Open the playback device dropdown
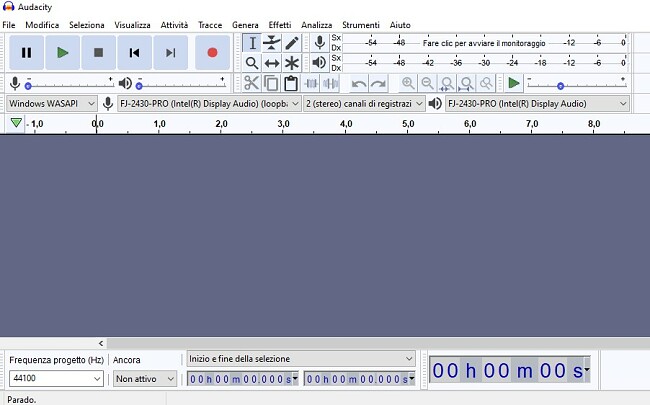The image size is (650, 405). 537,104
